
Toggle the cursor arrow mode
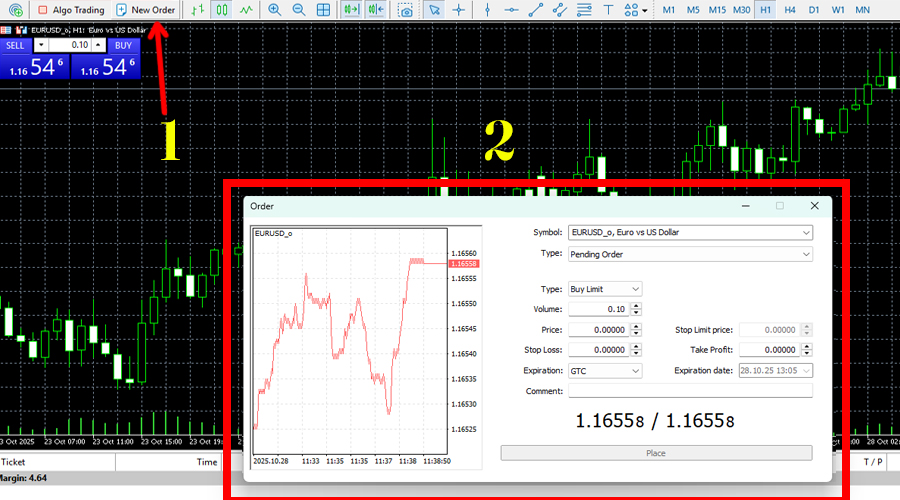(434, 10)
